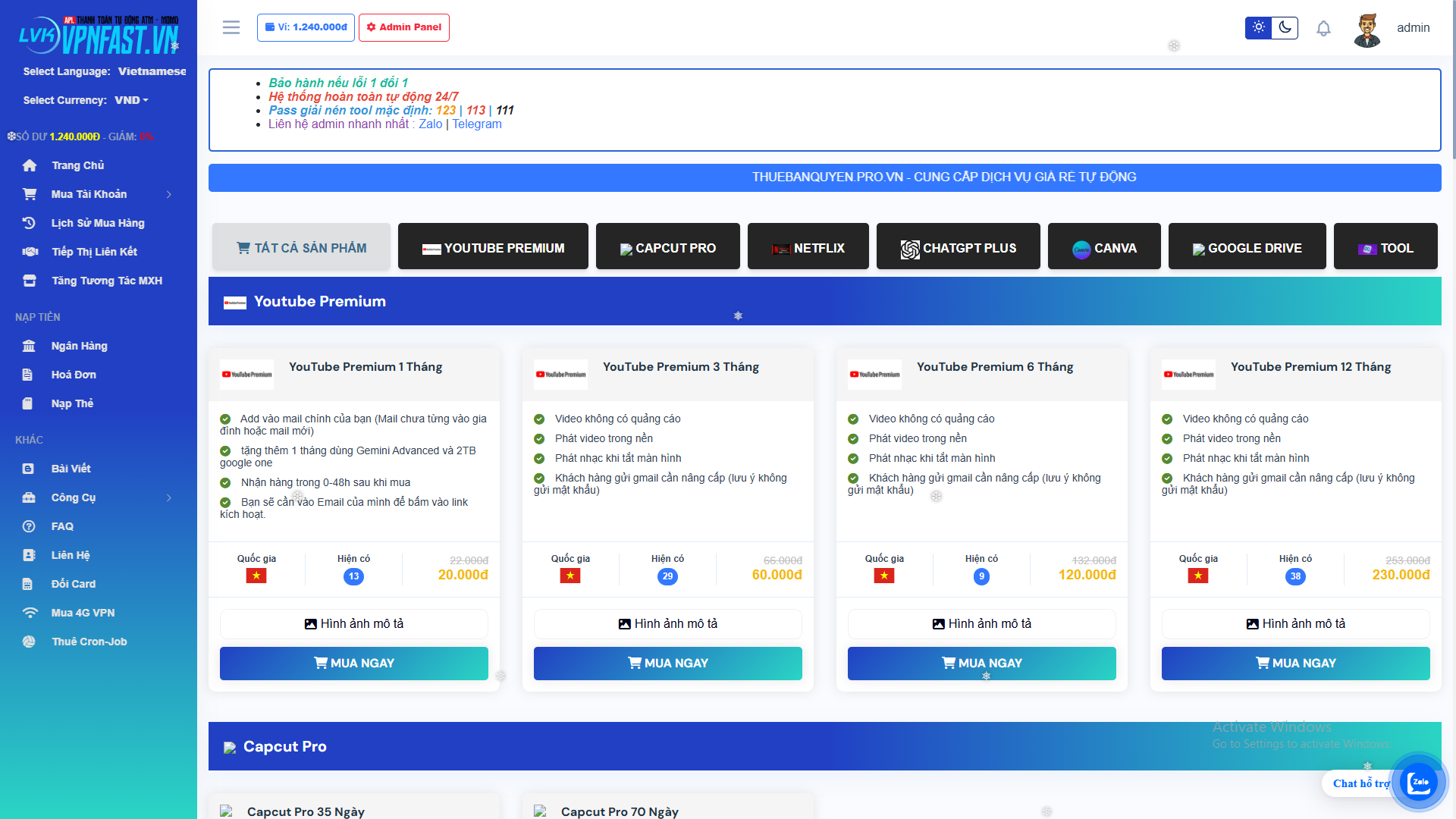The width and height of the screenshot is (1456, 819).
Task: Open the Admin Panel
Action: (403, 27)
